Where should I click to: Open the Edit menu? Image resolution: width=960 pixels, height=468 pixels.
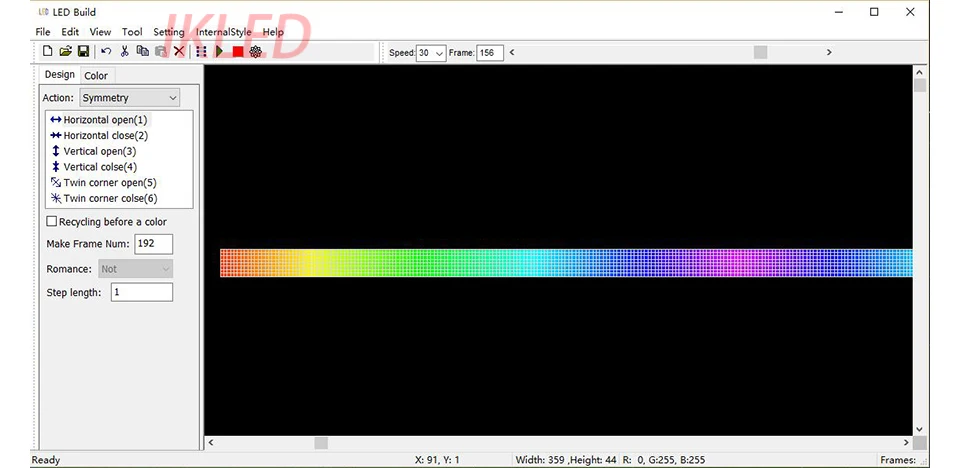70,32
